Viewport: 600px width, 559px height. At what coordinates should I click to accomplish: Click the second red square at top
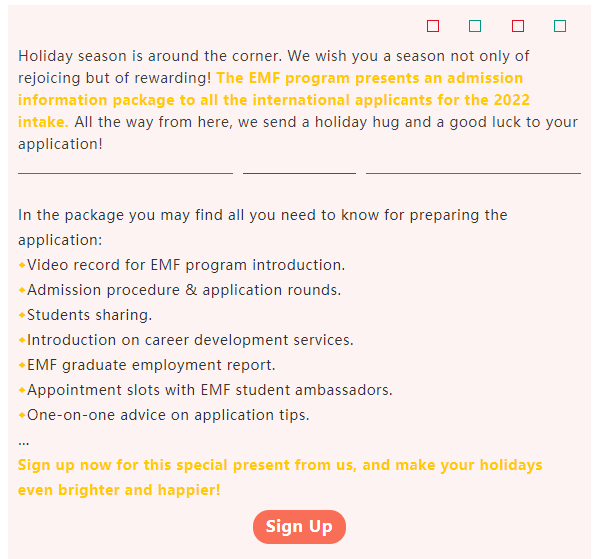pos(518,26)
